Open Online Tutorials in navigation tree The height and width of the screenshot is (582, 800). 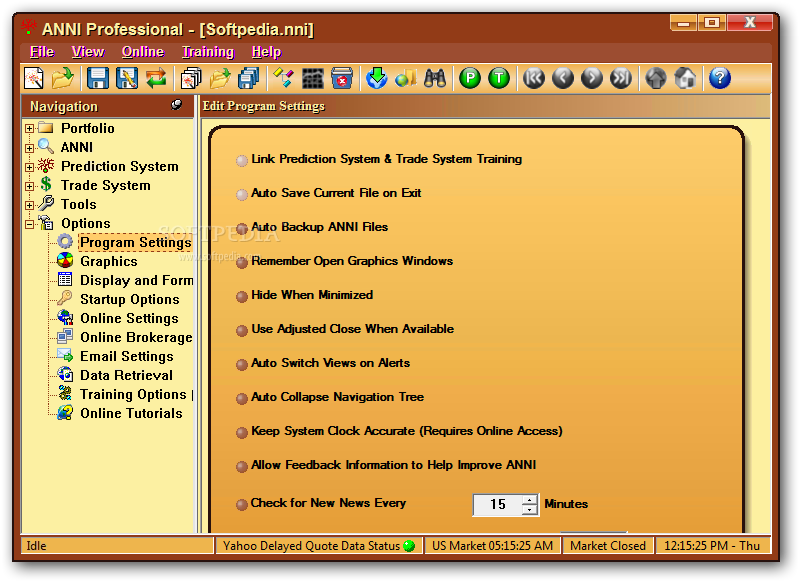131,413
